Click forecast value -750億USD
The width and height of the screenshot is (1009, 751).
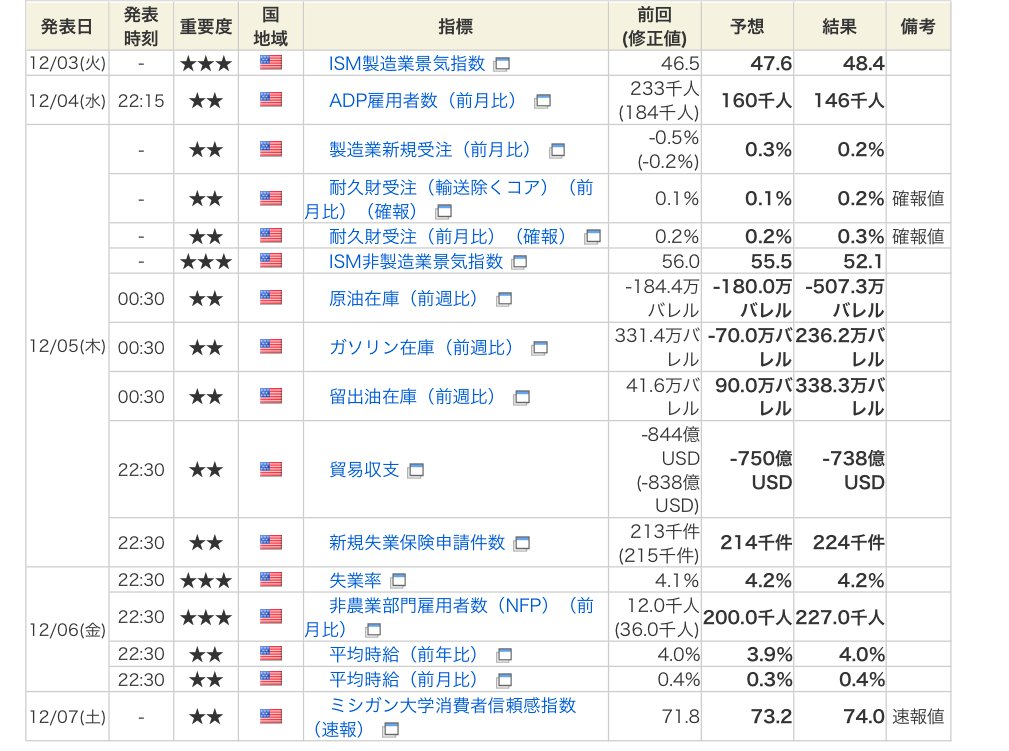pos(761,470)
